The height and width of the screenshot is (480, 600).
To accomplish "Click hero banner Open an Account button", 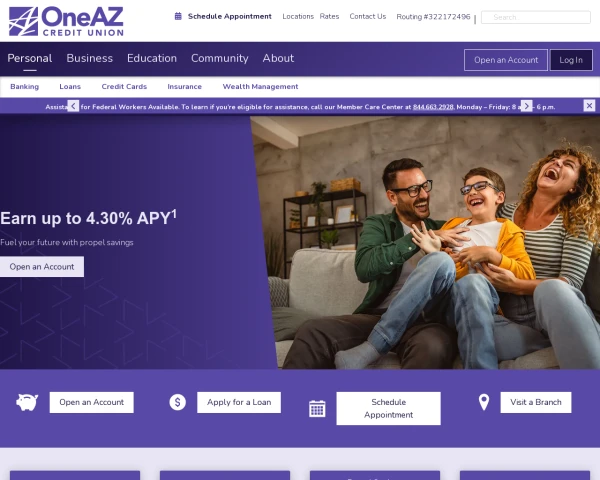I will click(42, 266).
